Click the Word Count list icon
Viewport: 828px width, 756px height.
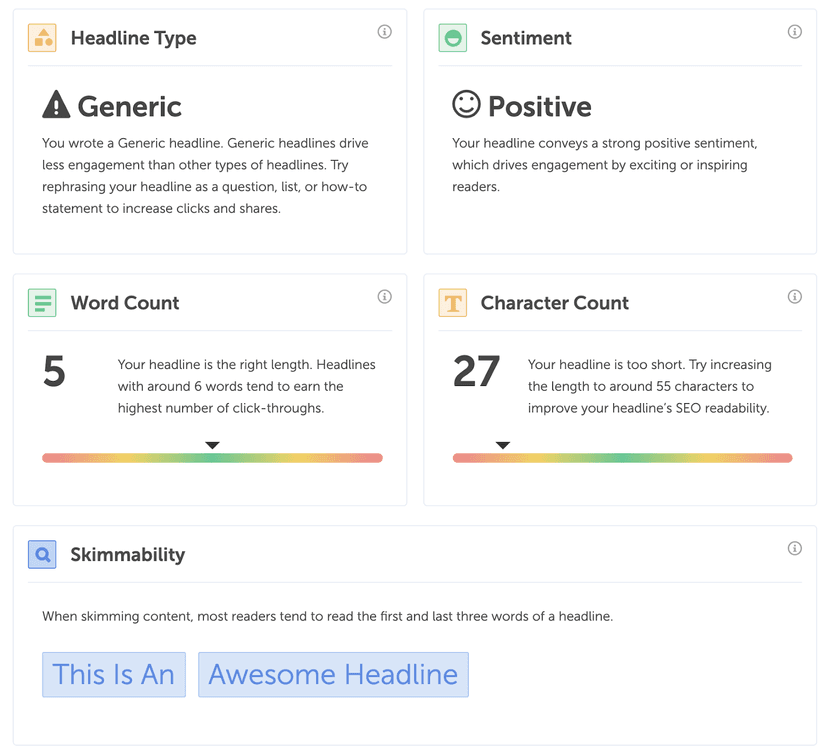(x=43, y=303)
